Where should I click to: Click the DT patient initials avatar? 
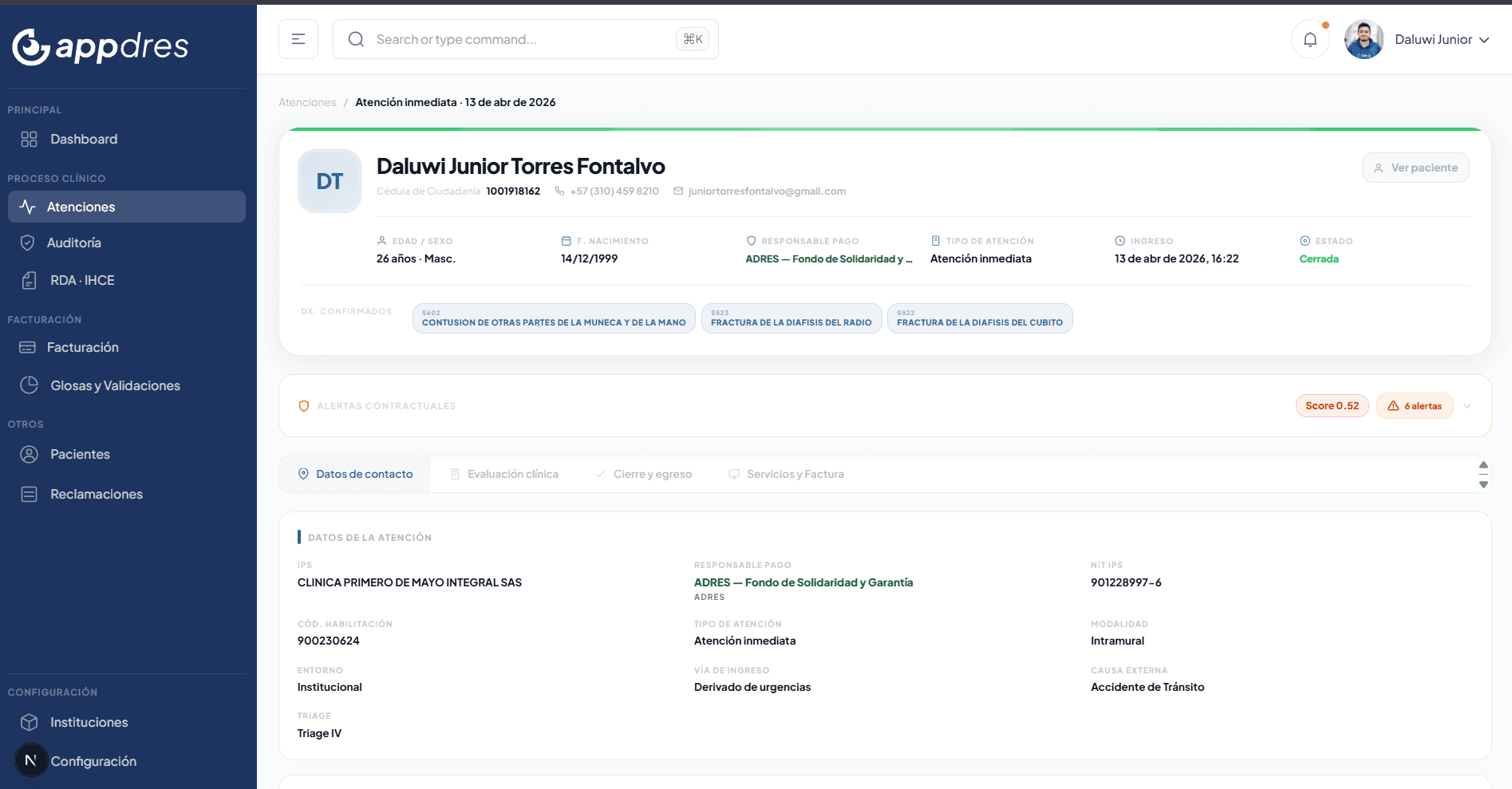pyautogui.click(x=330, y=181)
